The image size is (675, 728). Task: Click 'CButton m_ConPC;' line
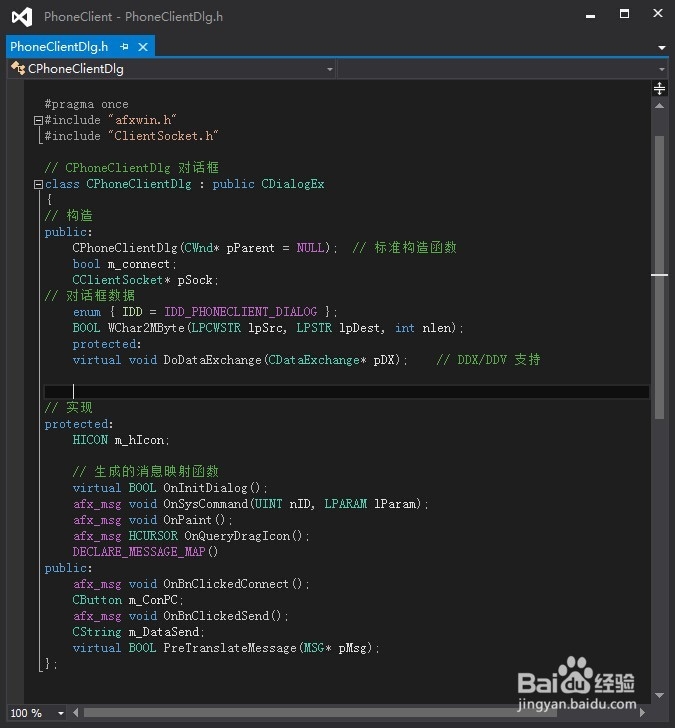point(128,600)
